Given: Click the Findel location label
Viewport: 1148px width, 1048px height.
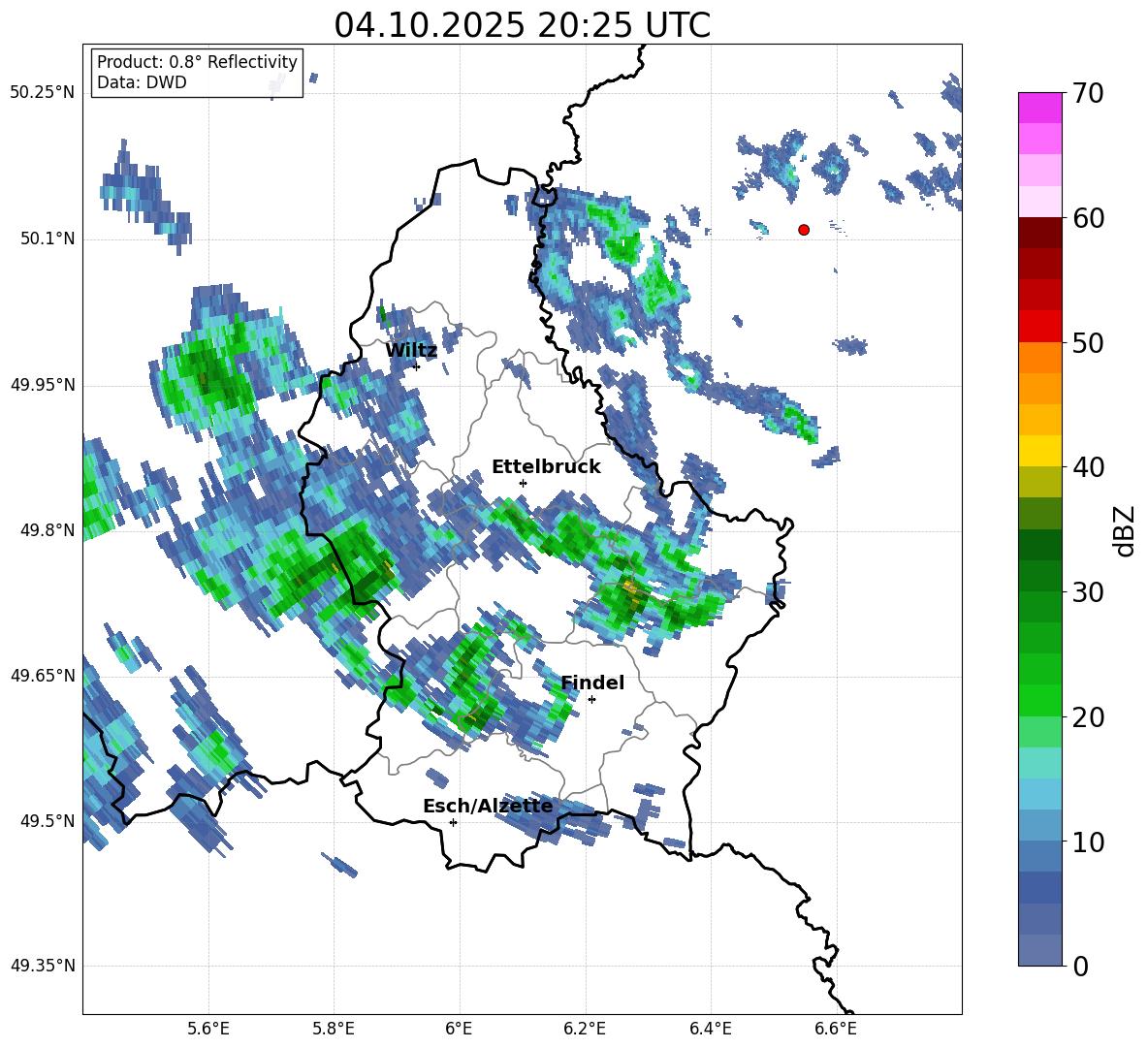Looking at the screenshot, I should (592, 683).
